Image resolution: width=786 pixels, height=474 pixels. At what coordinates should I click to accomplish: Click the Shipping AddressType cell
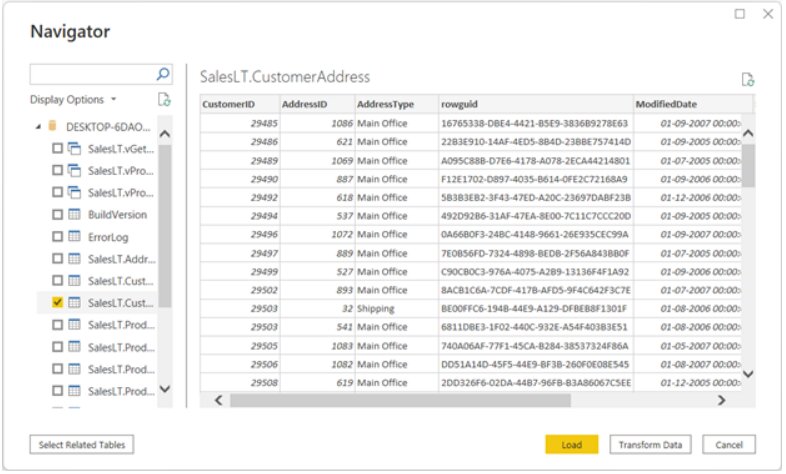397,309
